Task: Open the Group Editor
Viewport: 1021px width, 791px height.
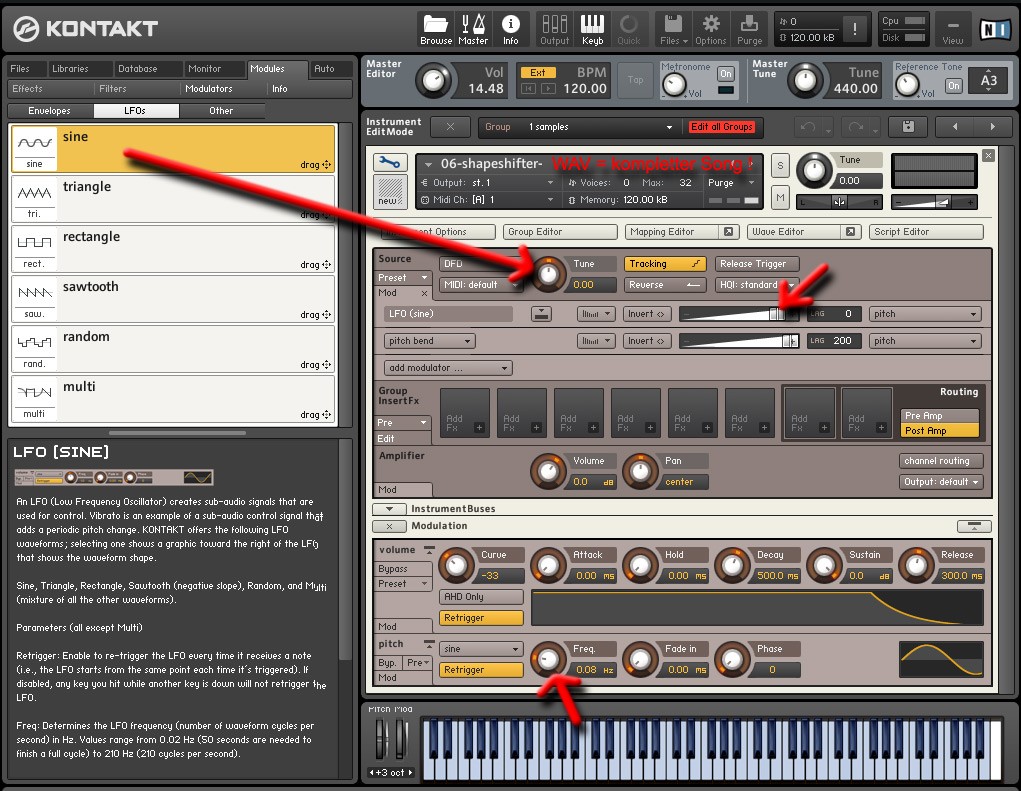Action: point(560,232)
